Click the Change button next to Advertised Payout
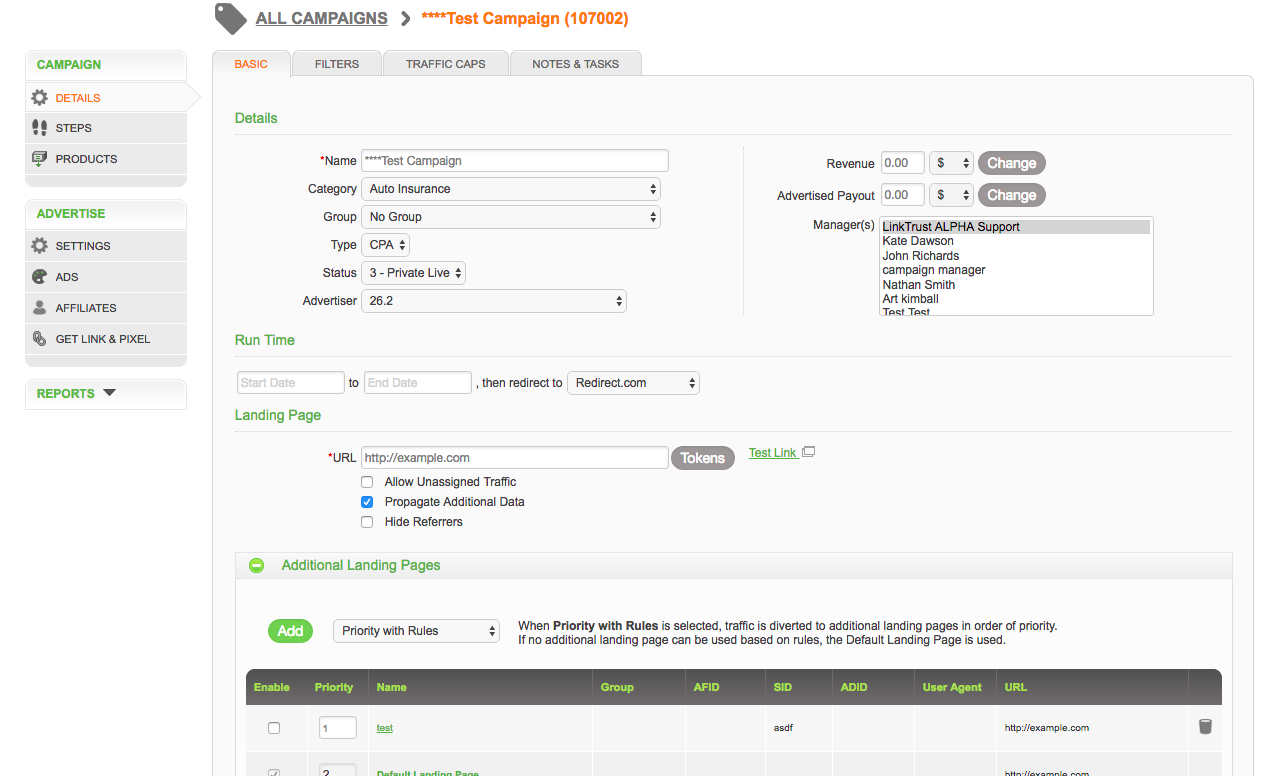Image resolution: width=1283 pixels, height=776 pixels. click(x=1012, y=195)
